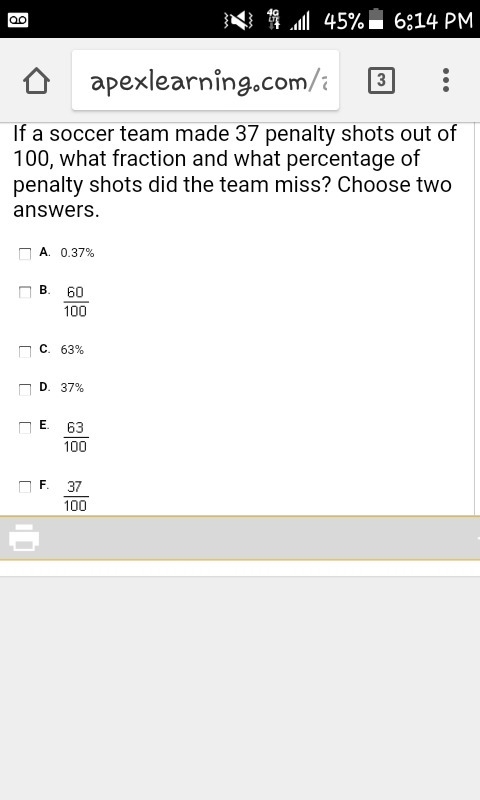This screenshot has height=800, width=480.
Task: Select checkbox C for 63%
Action: click(x=25, y=351)
